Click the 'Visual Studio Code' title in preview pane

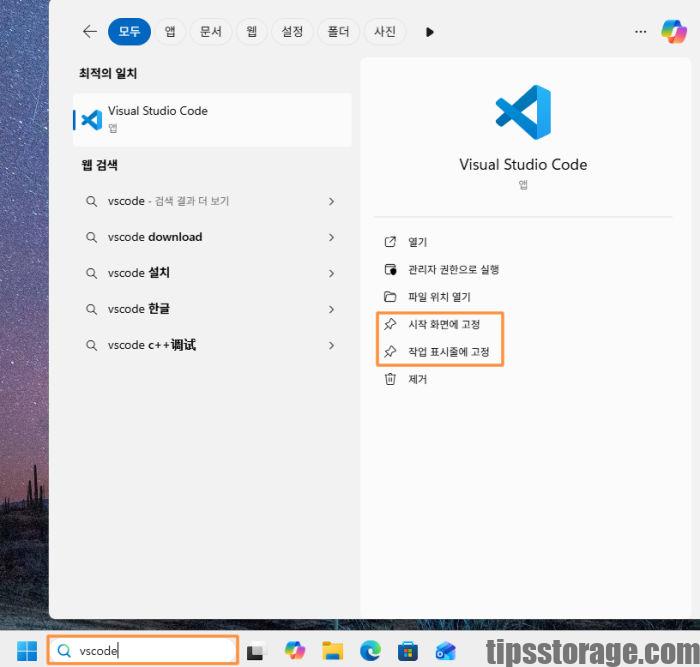(523, 165)
